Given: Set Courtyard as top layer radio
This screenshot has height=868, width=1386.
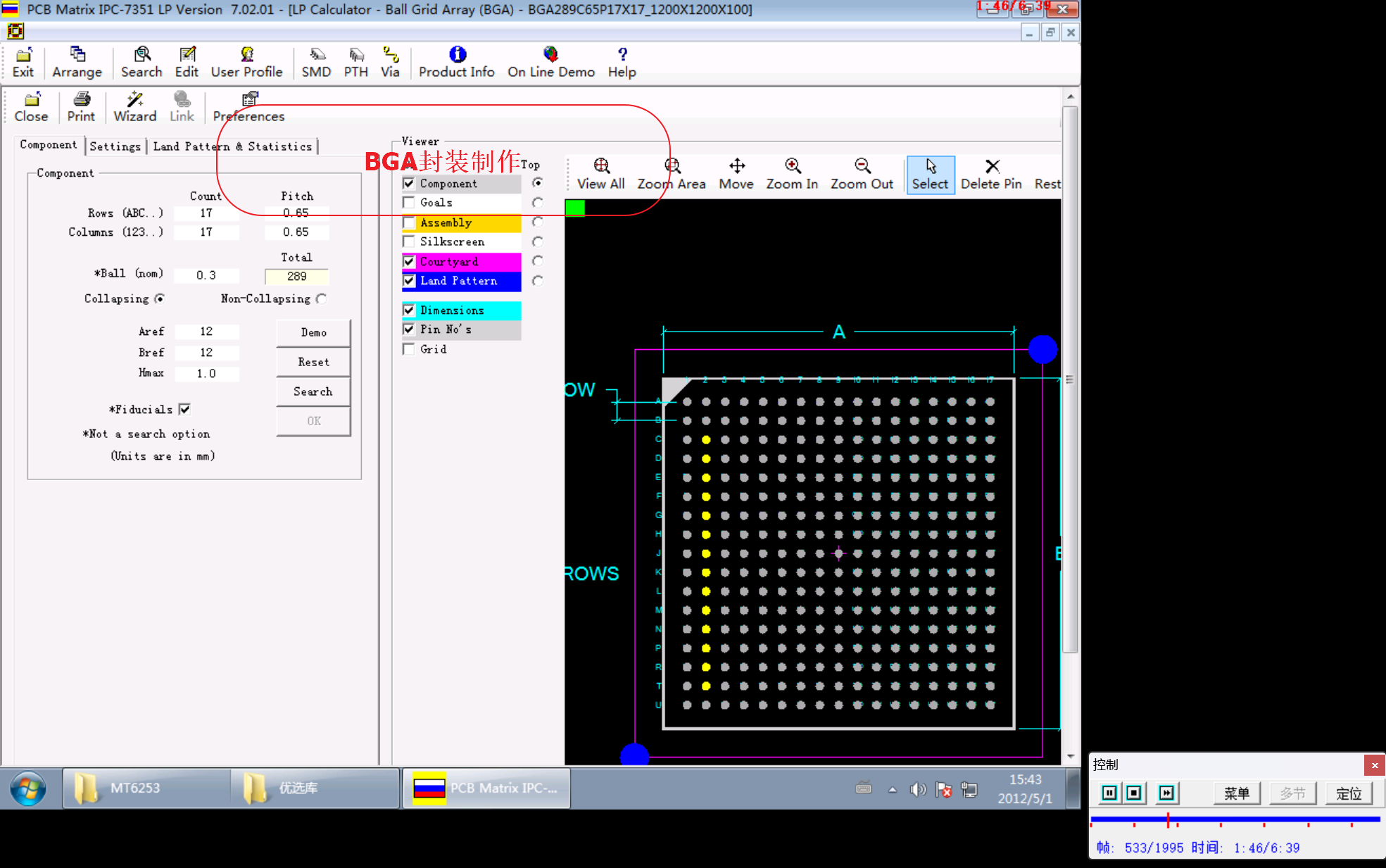Looking at the screenshot, I should (x=538, y=260).
